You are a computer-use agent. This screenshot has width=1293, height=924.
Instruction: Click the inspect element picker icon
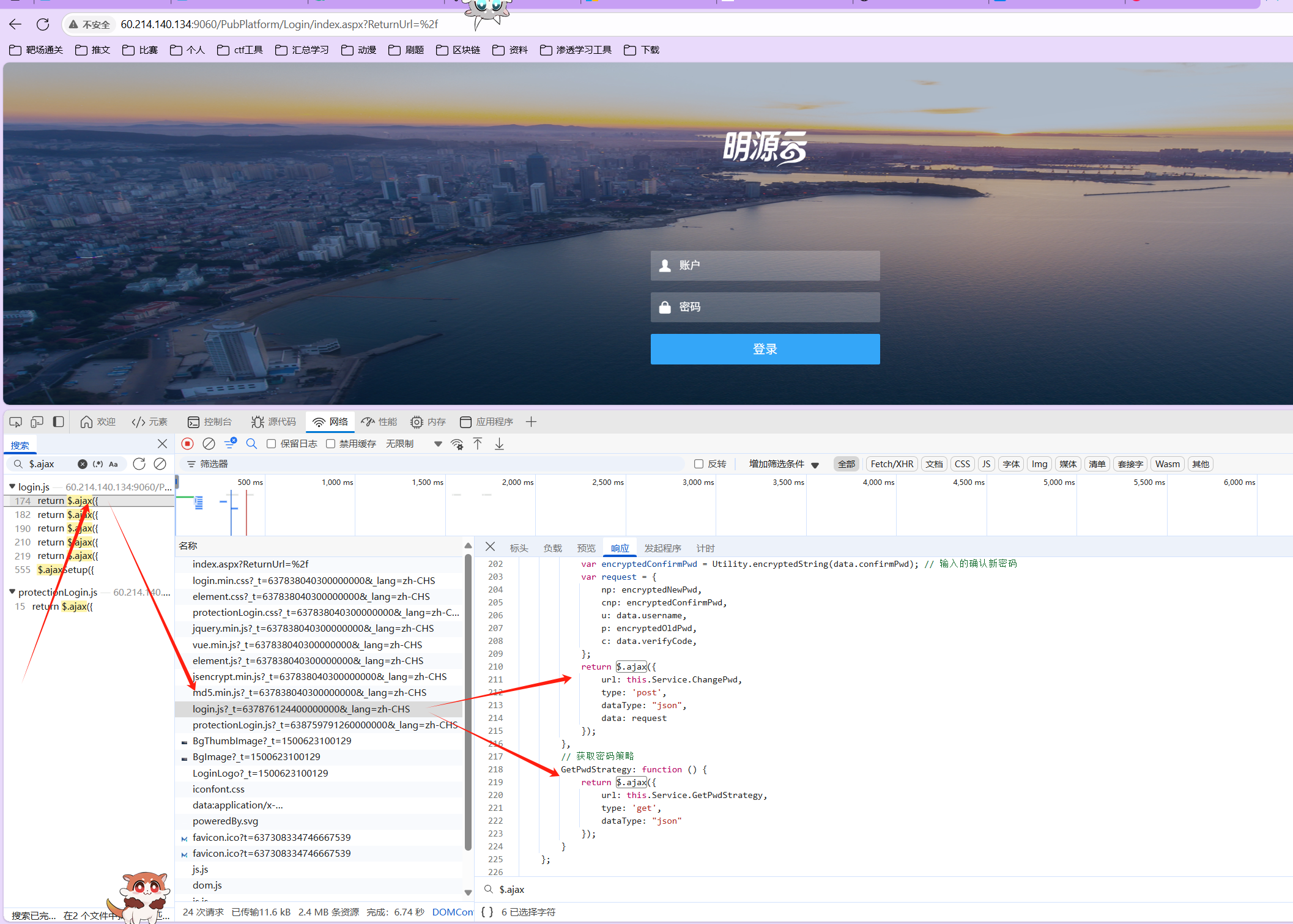pyautogui.click(x=16, y=422)
